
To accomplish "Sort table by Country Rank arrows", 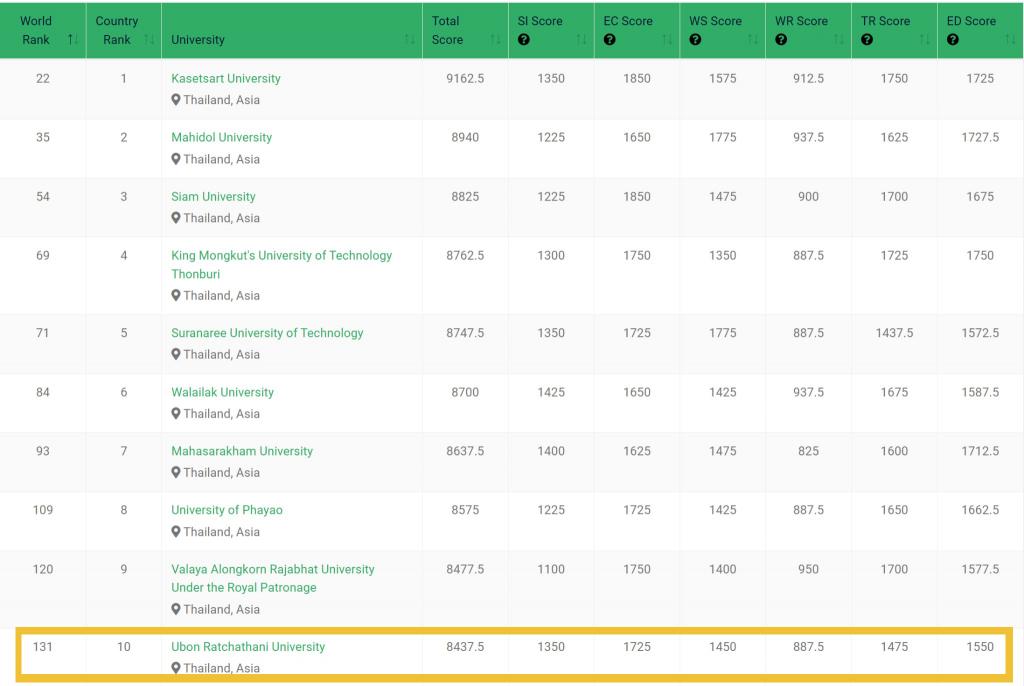I will coord(149,40).
